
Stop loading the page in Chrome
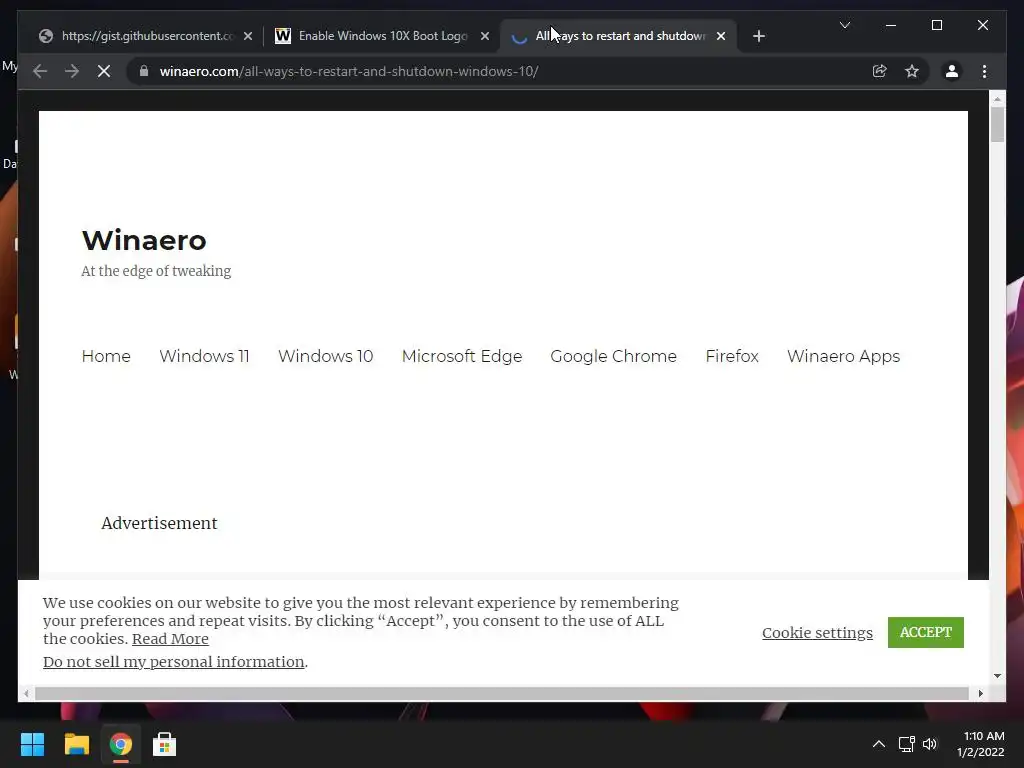[104, 71]
